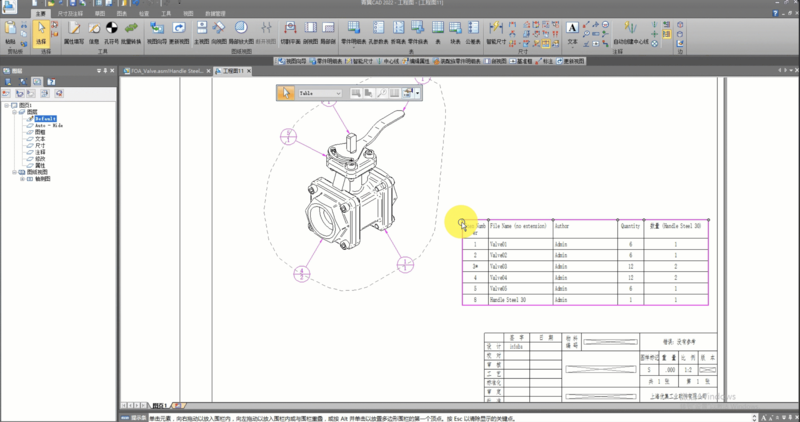Switch to the FOA_Valve.asm document tab

pyautogui.click(x=166, y=72)
